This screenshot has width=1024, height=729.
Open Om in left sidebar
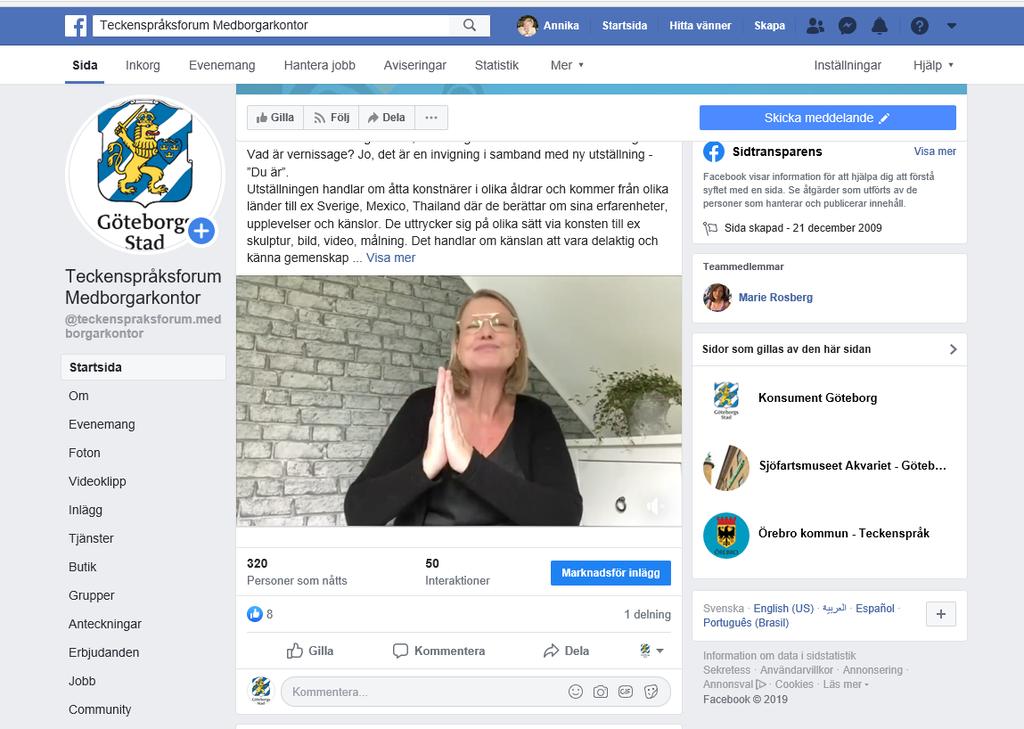78,396
